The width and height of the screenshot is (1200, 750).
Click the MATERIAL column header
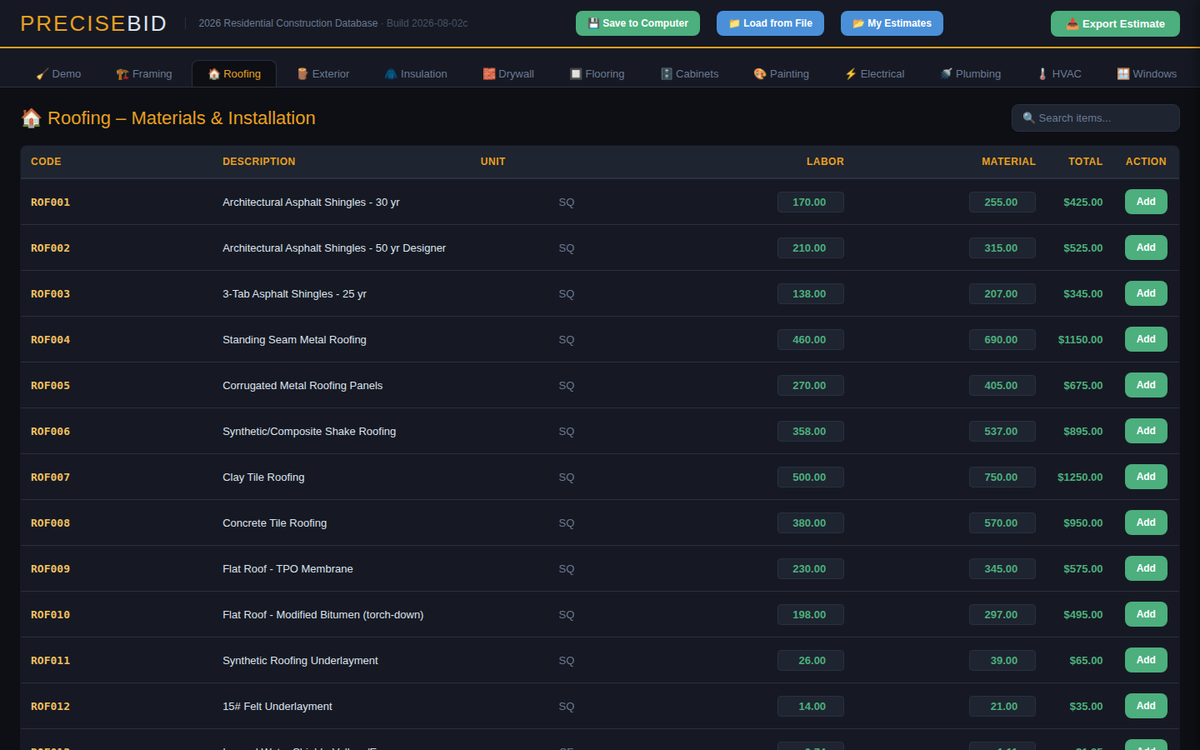1008,162
